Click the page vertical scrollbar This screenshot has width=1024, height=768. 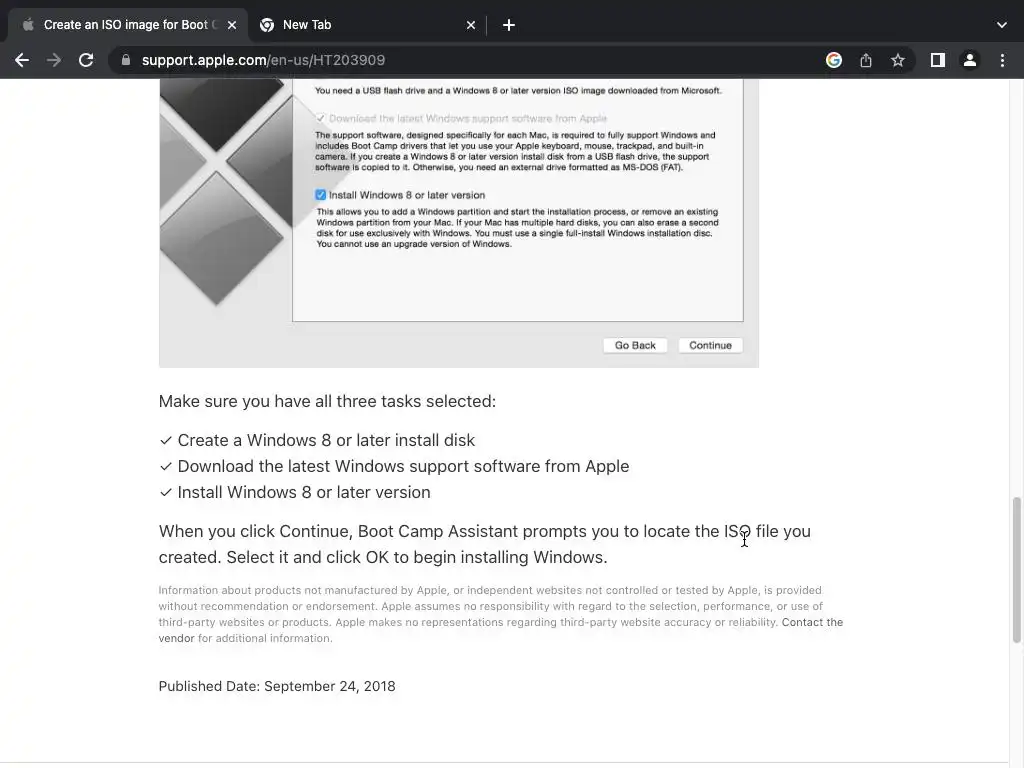1016,570
